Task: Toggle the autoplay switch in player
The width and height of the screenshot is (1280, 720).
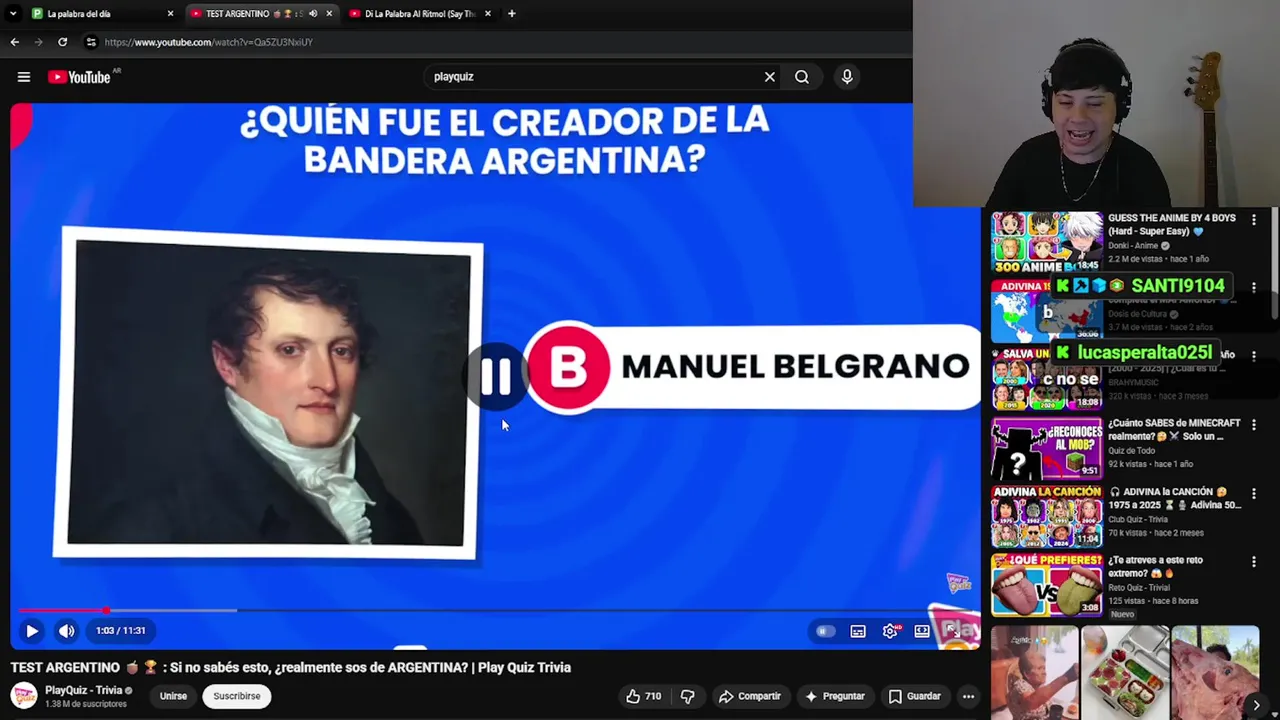Action: (x=825, y=631)
